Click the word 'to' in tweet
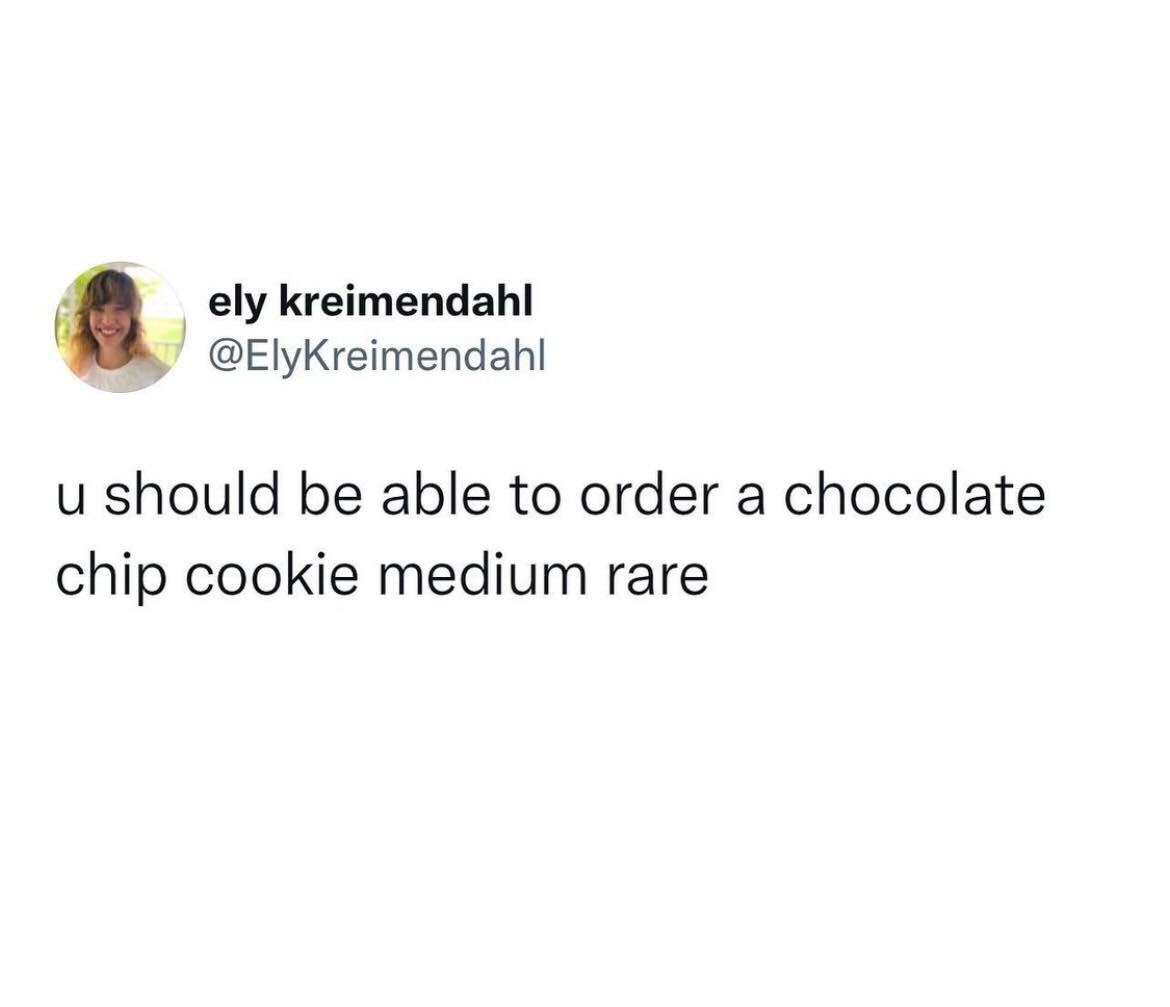1170x1007 pixels. (534, 497)
